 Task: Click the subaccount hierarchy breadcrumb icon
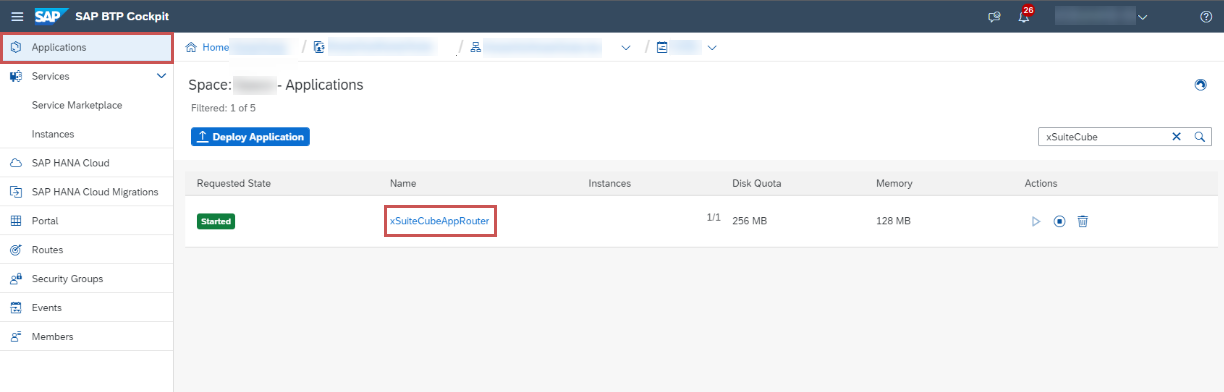[x=476, y=47]
